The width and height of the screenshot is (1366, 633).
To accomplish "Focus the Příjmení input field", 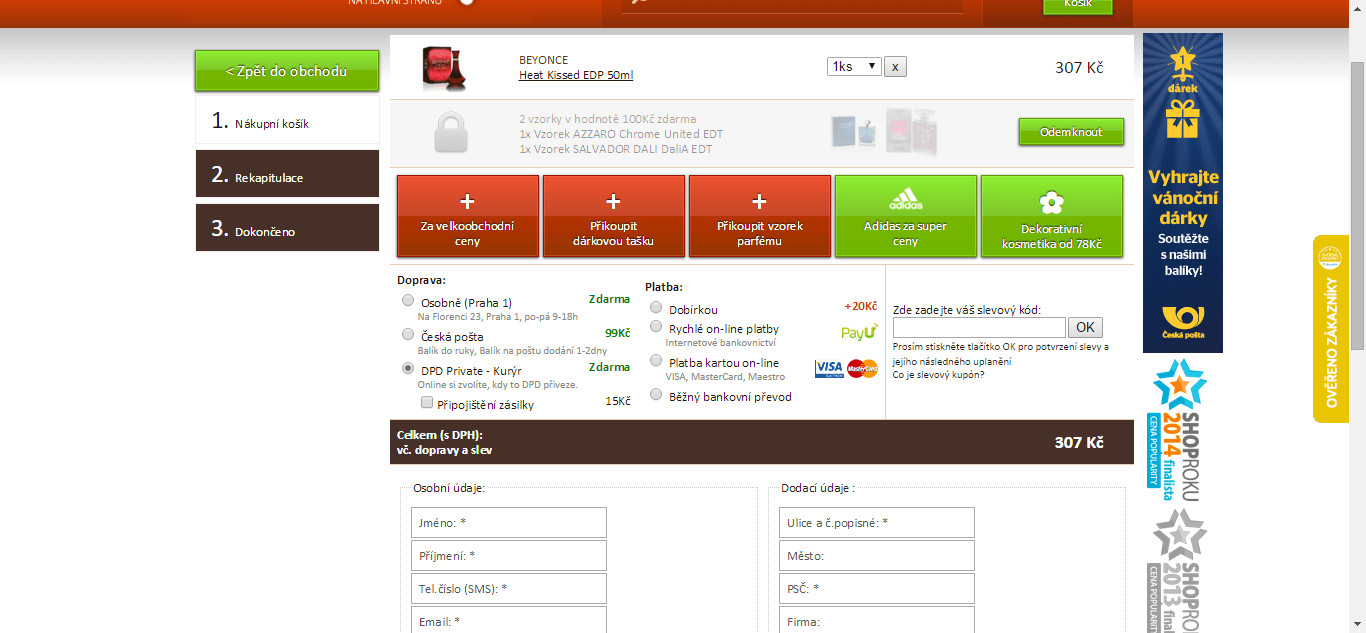I will click(509, 556).
